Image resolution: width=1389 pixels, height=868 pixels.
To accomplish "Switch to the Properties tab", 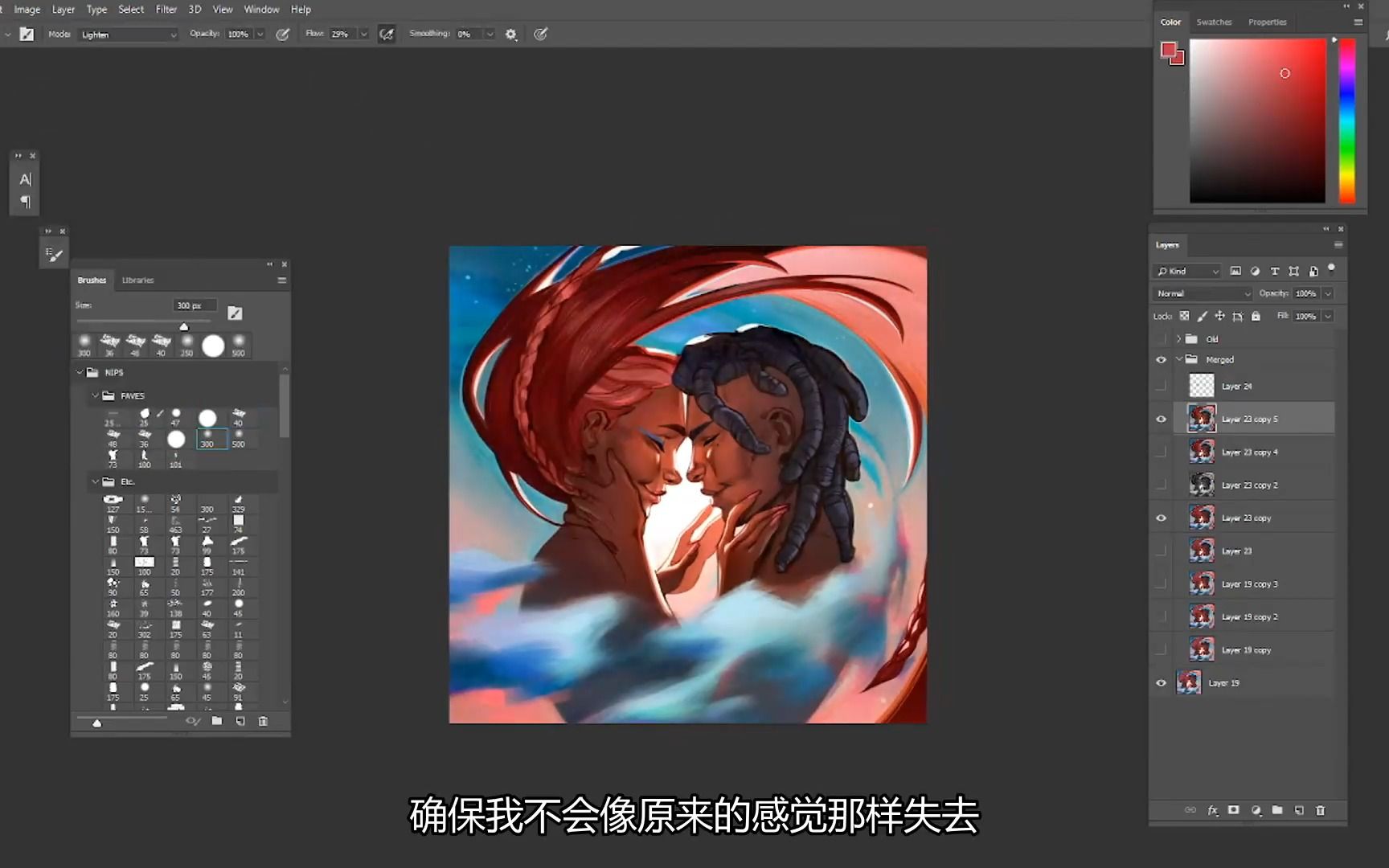I will [x=1268, y=22].
